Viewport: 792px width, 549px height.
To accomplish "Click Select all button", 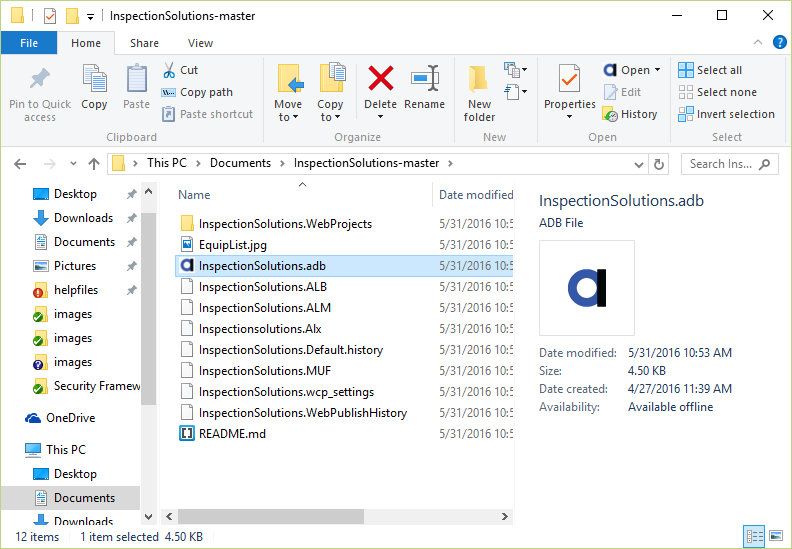I will pos(710,70).
